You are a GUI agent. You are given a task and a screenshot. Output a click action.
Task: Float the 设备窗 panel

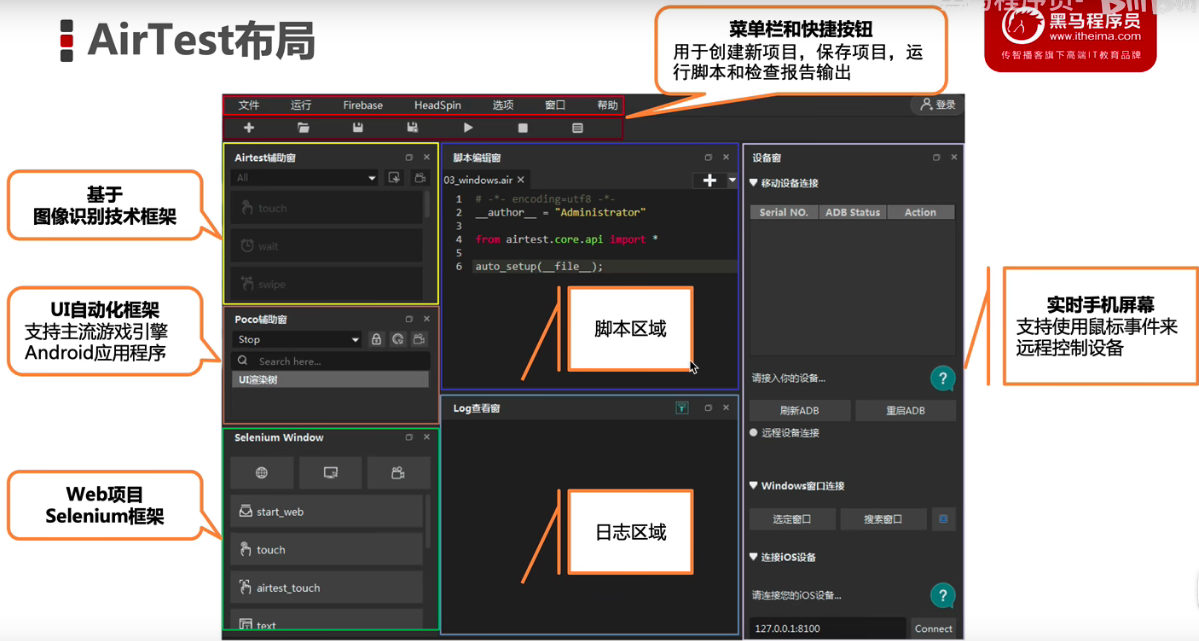coord(936,158)
